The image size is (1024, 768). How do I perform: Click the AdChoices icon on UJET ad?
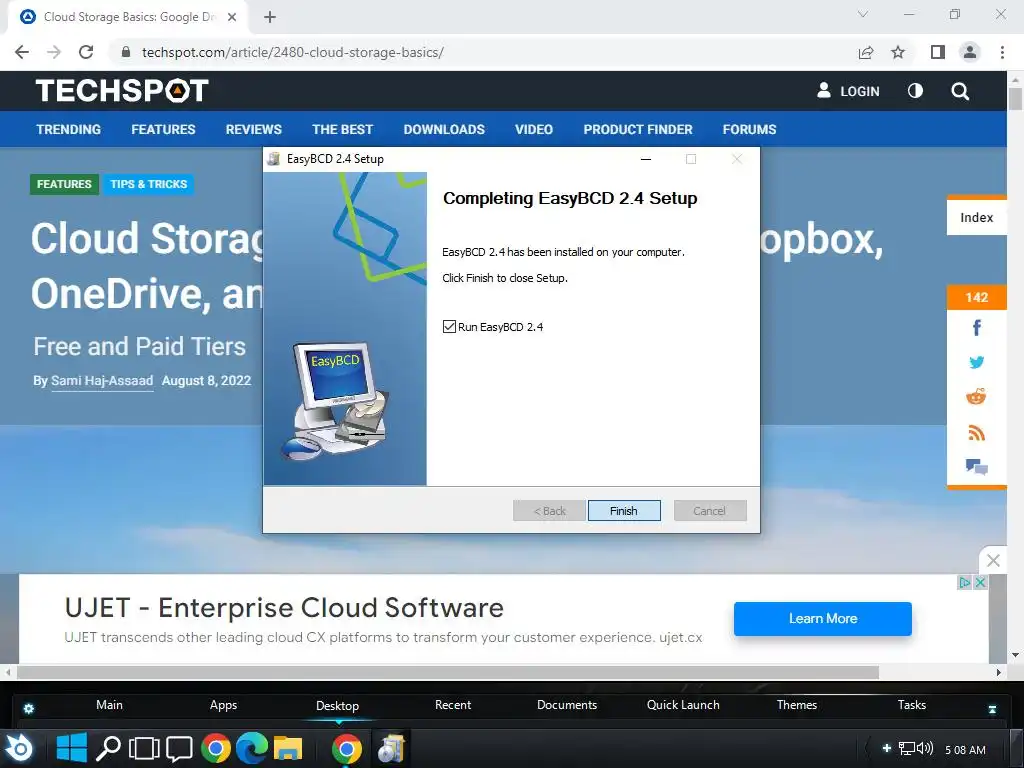point(964,583)
